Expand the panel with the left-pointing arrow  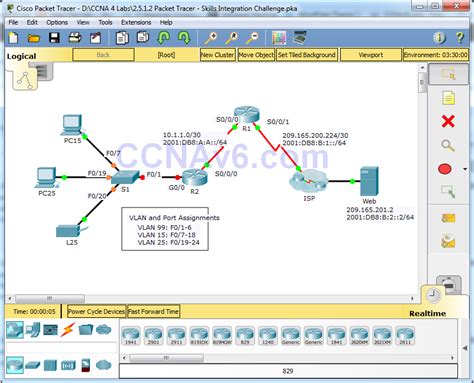coord(465,348)
